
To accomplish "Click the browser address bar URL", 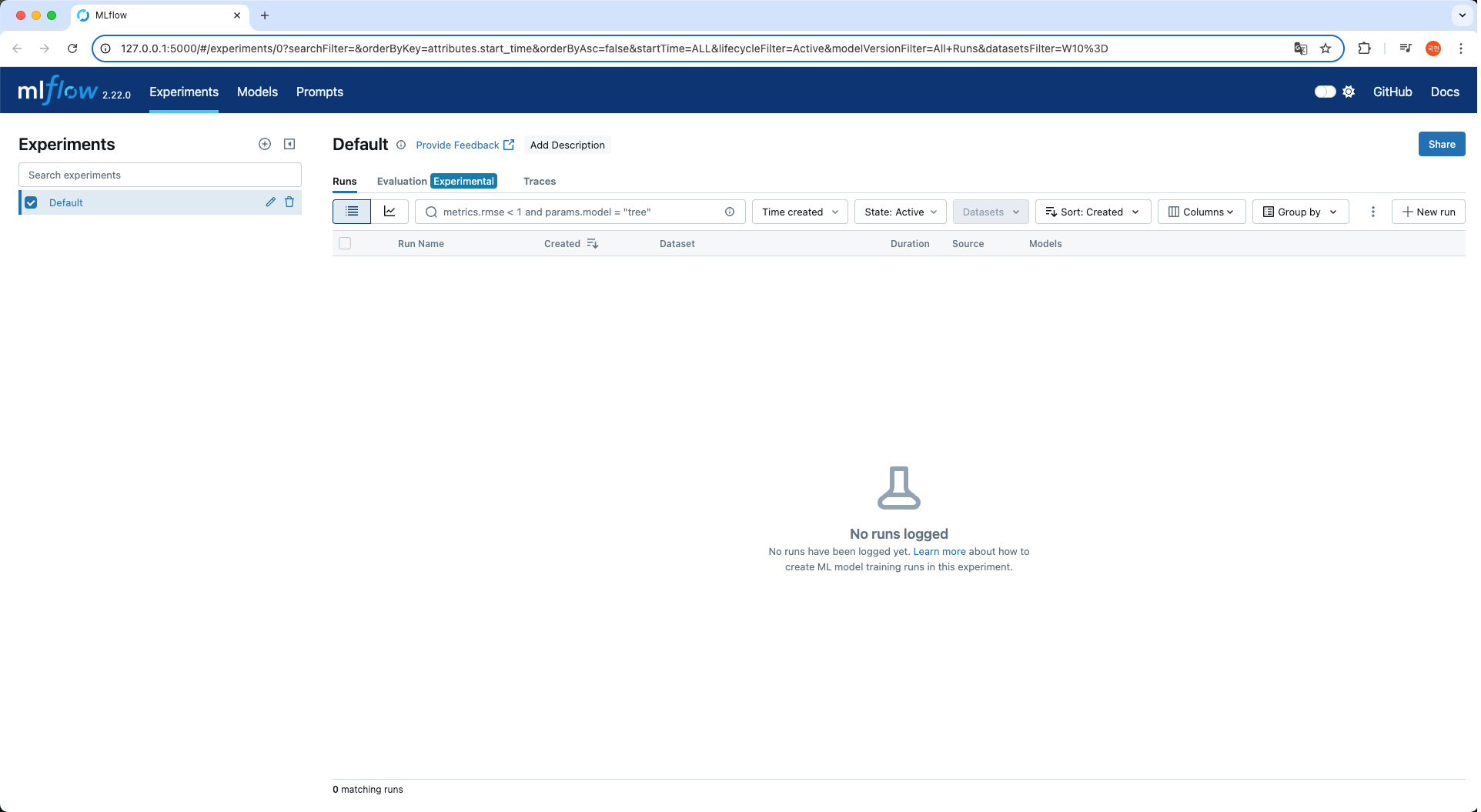I will [613, 48].
